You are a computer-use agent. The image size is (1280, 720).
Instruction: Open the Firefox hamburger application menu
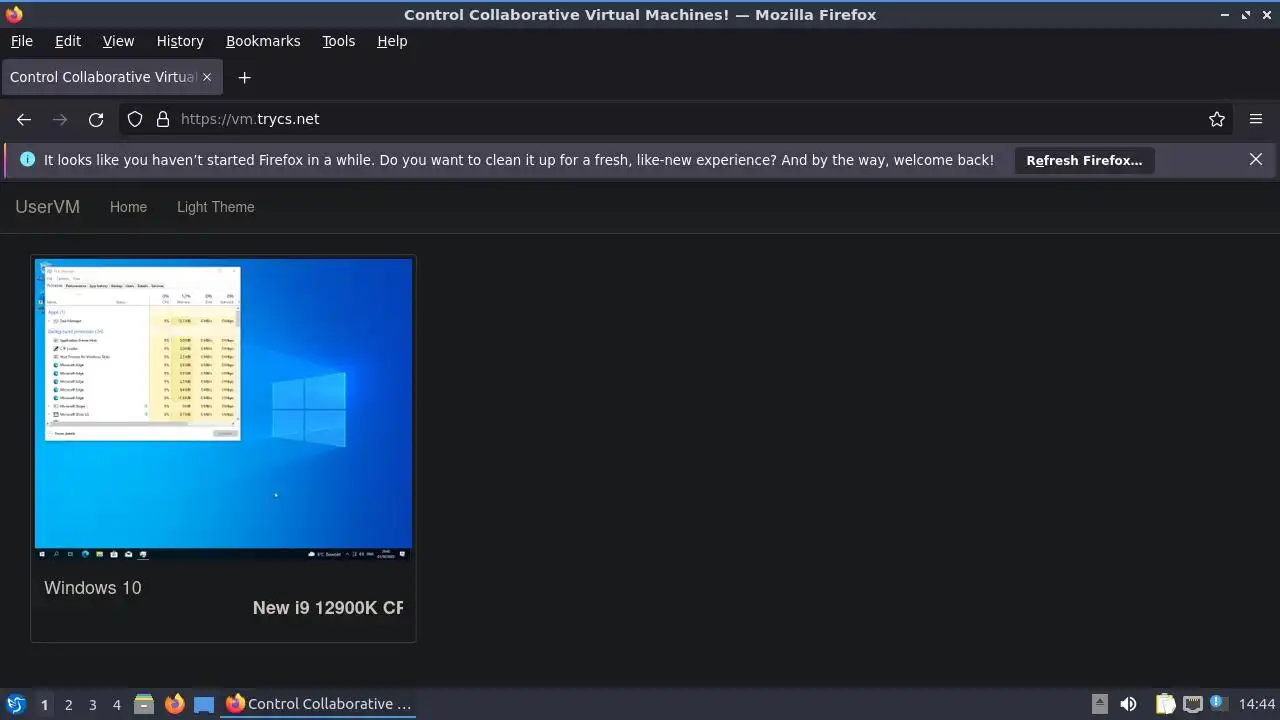pos(1256,119)
